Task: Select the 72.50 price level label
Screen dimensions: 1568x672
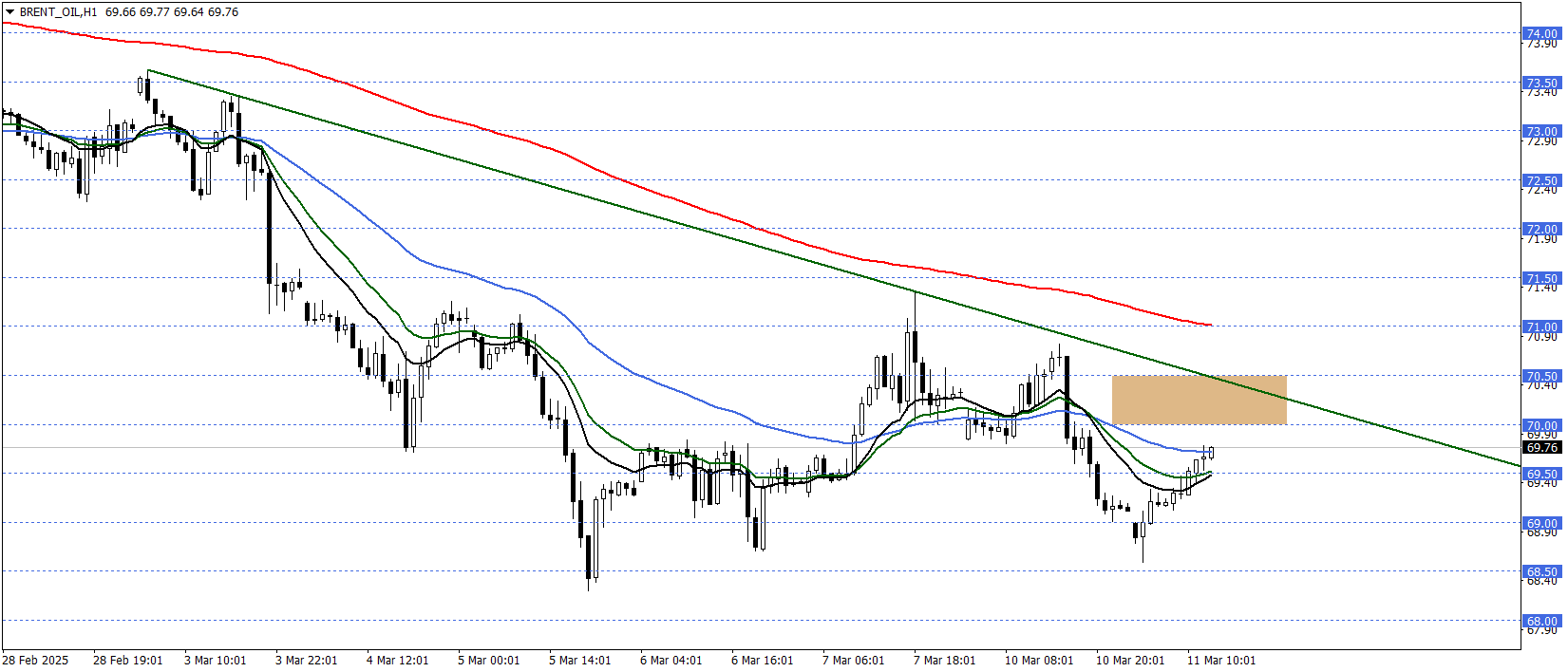Action: (x=1541, y=180)
